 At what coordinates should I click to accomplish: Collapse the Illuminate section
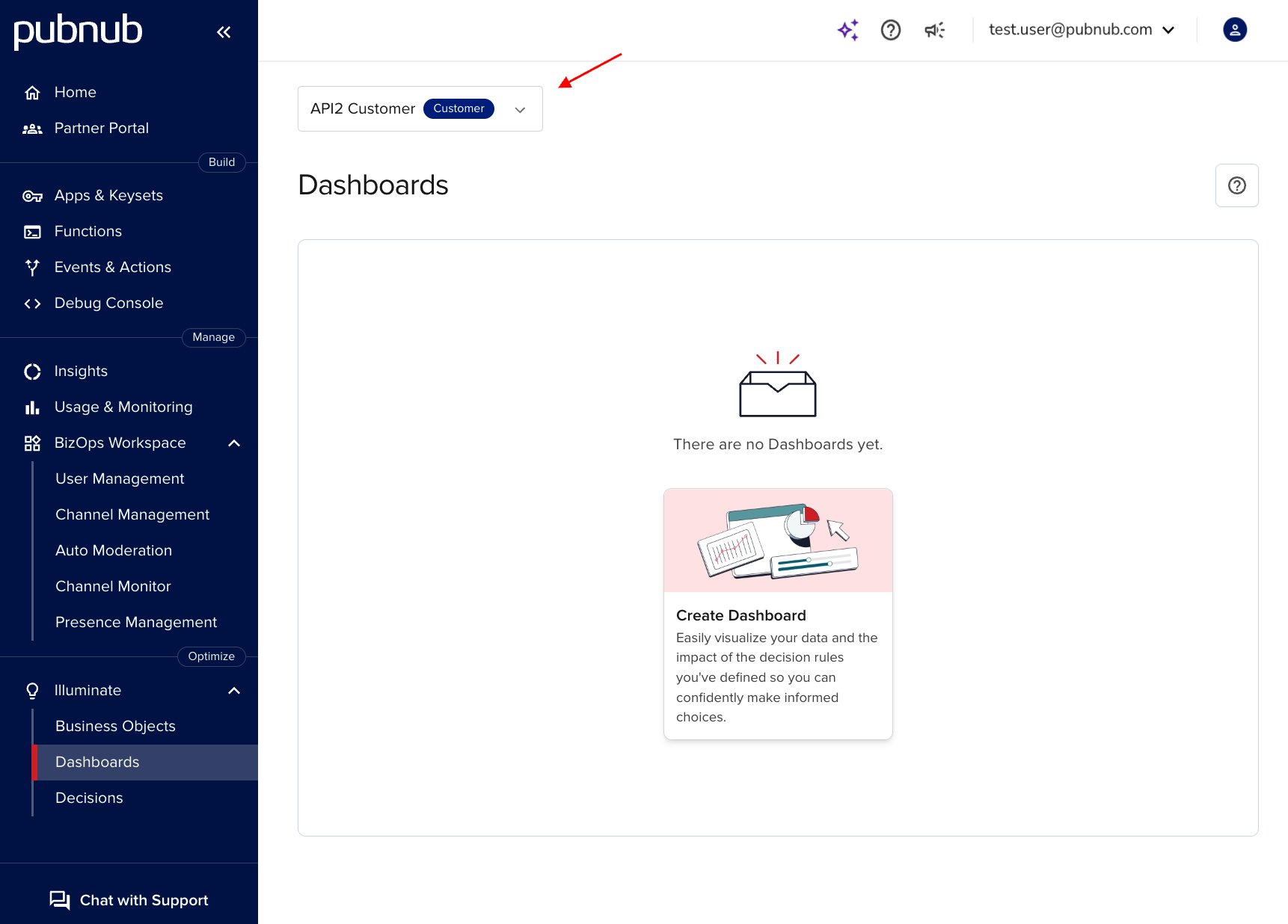[233, 690]
